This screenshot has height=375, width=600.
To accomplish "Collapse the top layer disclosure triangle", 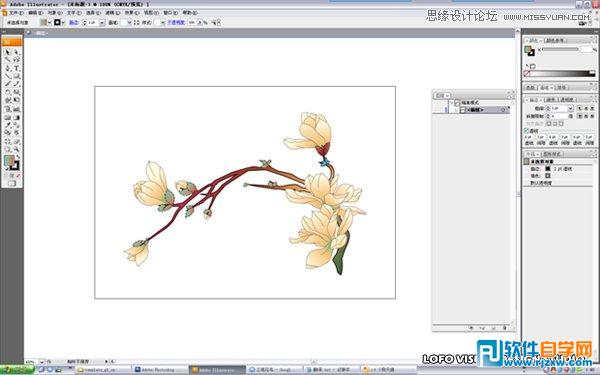I will (451, 103).
